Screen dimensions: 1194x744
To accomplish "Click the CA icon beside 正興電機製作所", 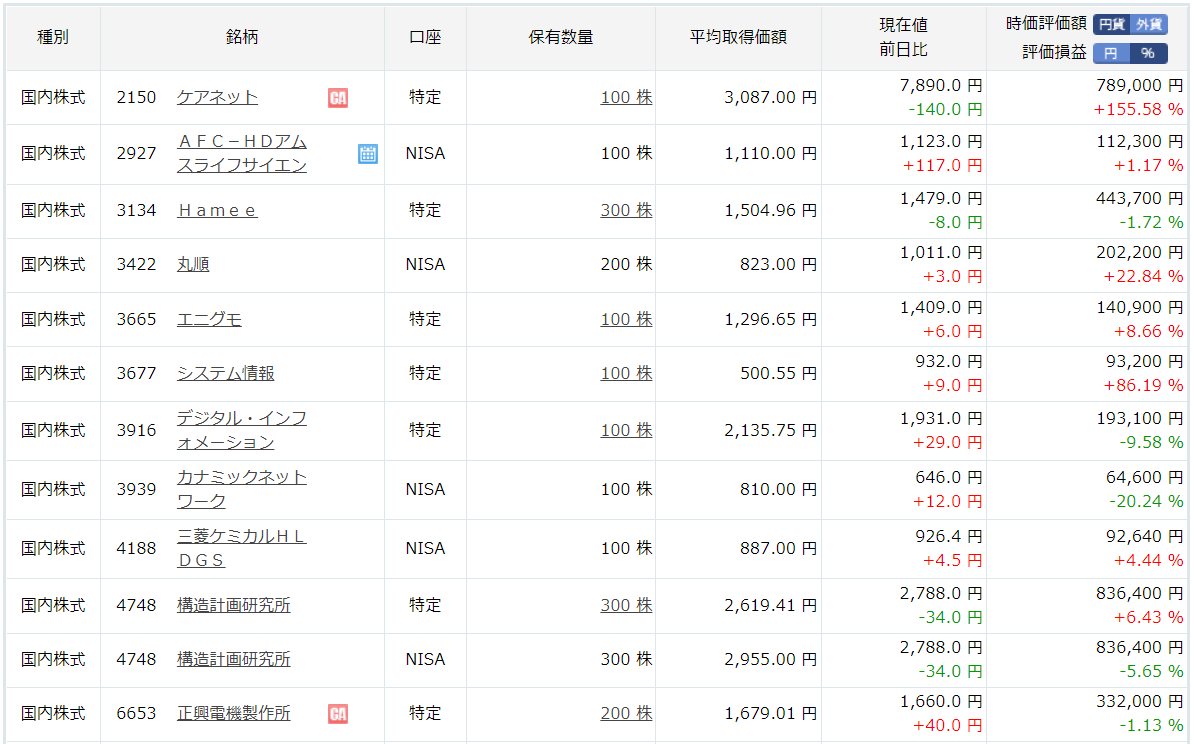I will point(338,714).
